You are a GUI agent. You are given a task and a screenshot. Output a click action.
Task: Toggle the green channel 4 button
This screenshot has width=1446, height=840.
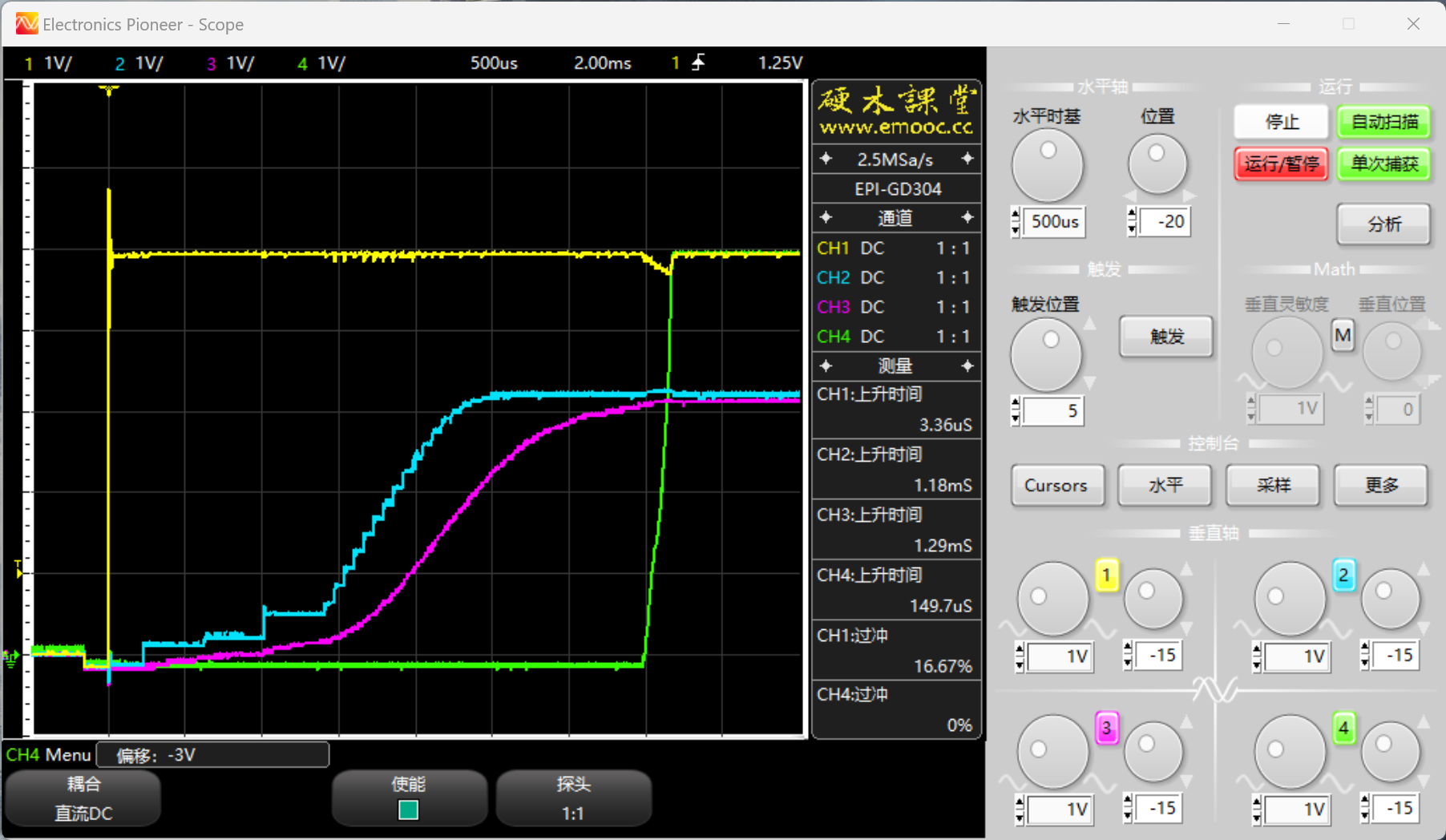pos(1343,728)
